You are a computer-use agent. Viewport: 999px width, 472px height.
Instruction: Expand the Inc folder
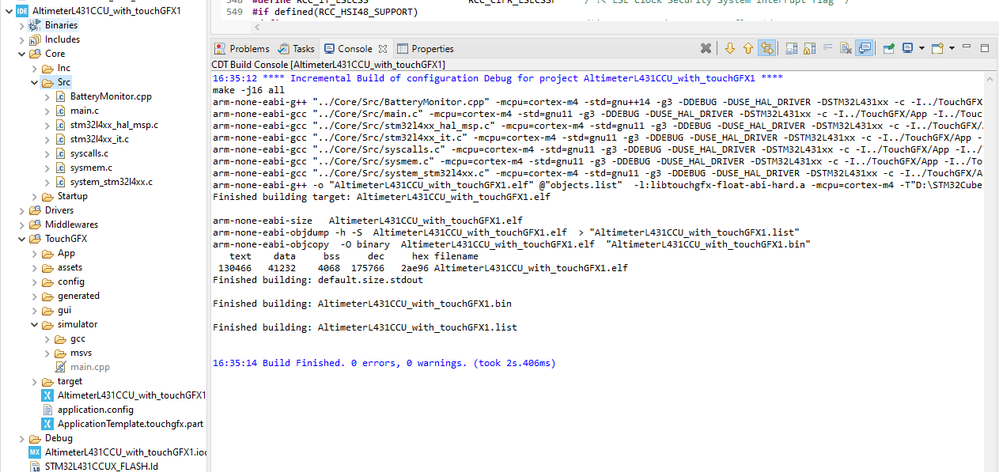pos(34,68)
